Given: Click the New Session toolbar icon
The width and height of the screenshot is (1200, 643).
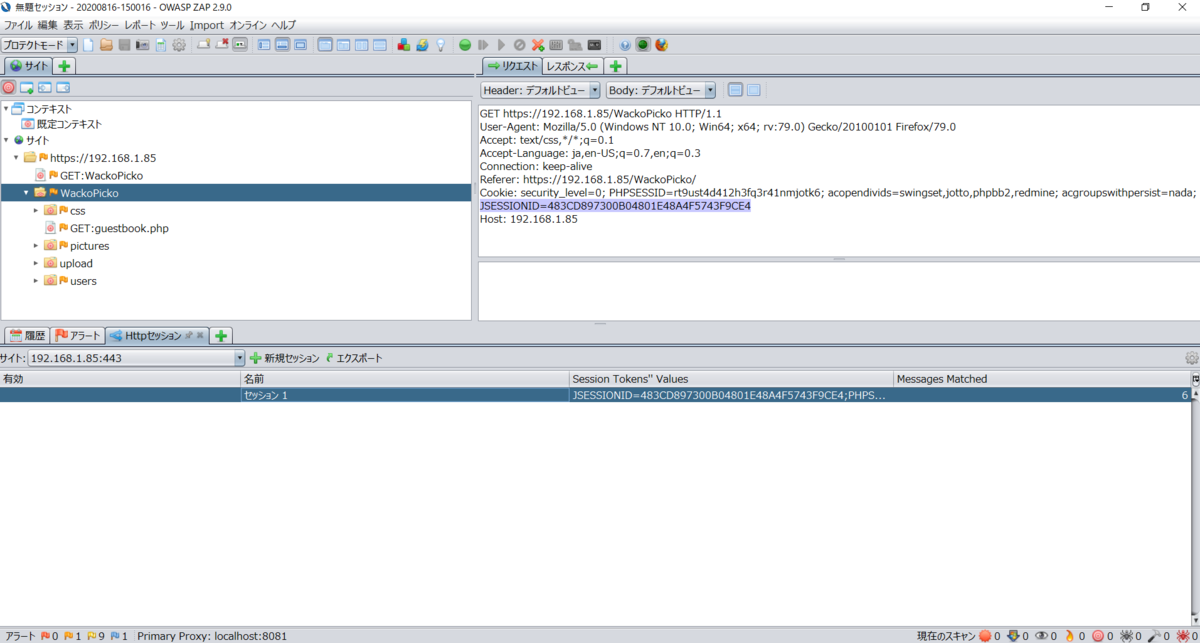Looking at the screenshot, I should coord(88,45).
